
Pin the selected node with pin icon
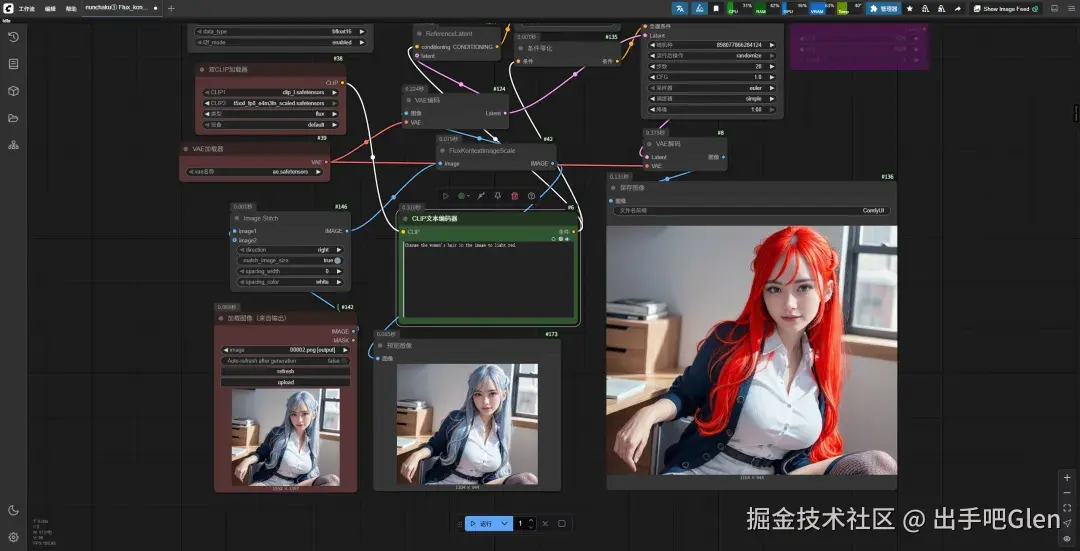(x=497, y=196)
